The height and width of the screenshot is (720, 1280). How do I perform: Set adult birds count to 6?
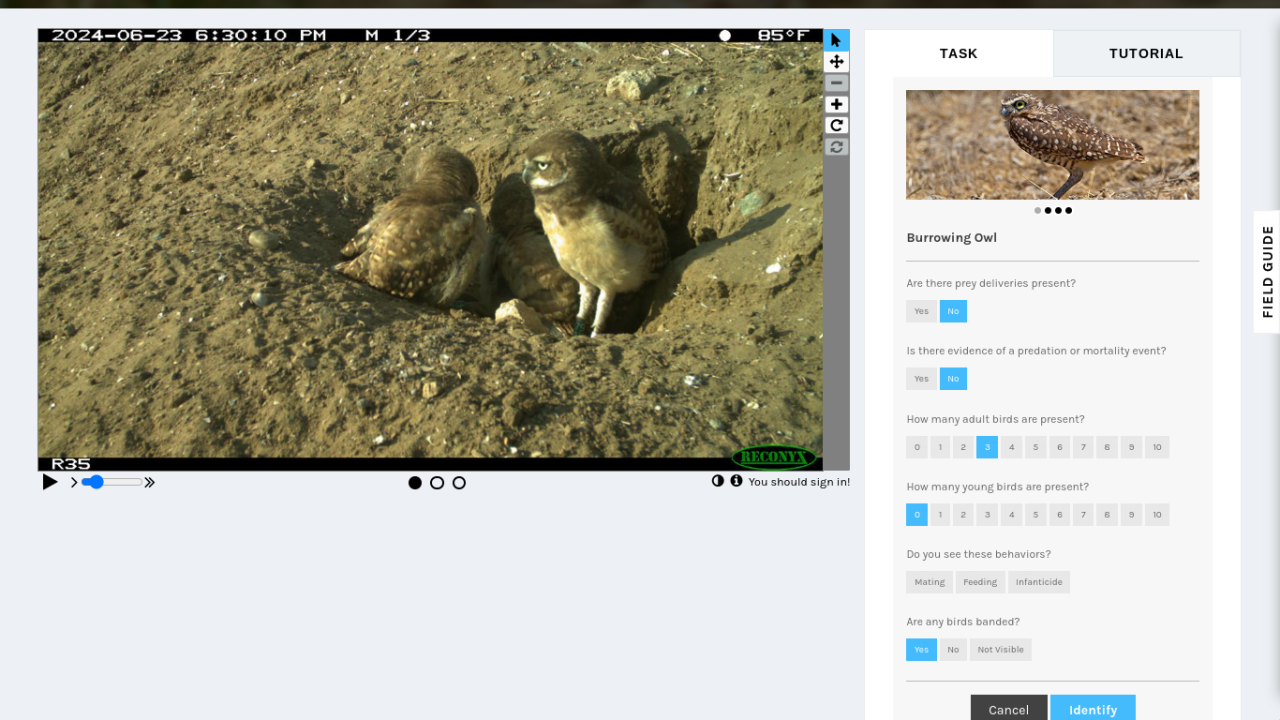pyautogui.click(x=1060, y=447)
